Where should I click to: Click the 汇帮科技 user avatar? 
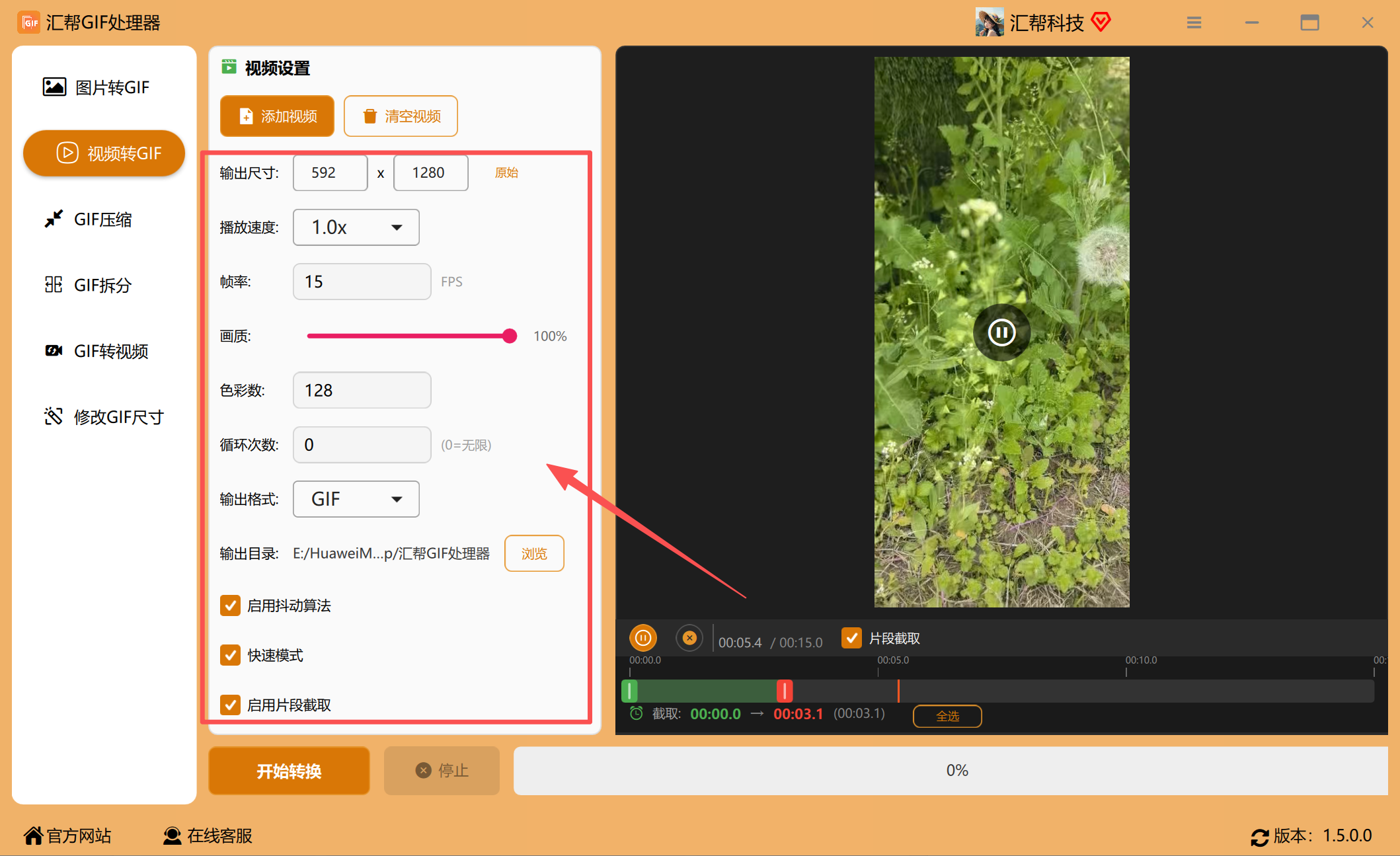click(x=990, y=22)
